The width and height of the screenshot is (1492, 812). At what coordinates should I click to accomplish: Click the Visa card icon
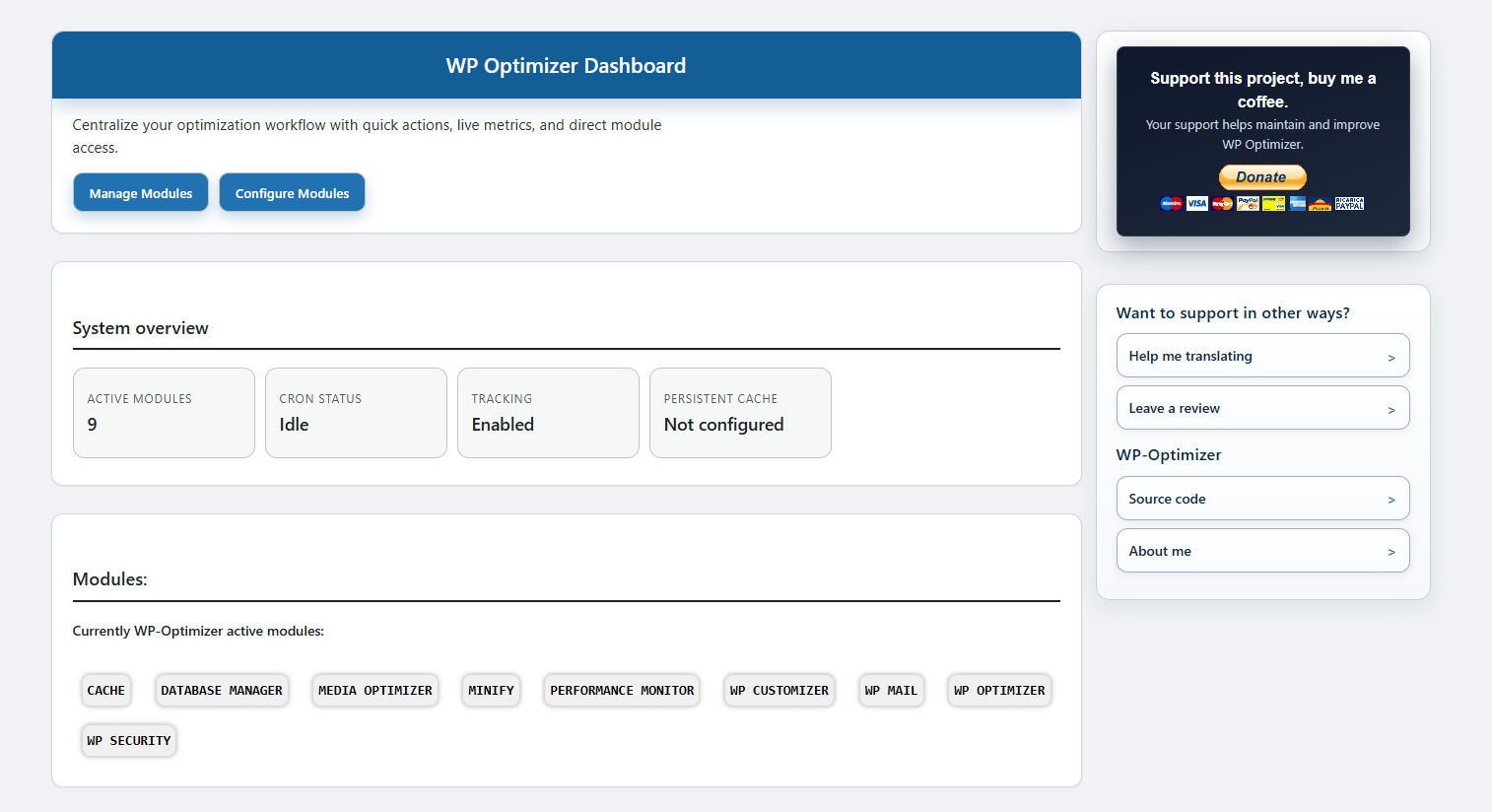(1196, 204)
